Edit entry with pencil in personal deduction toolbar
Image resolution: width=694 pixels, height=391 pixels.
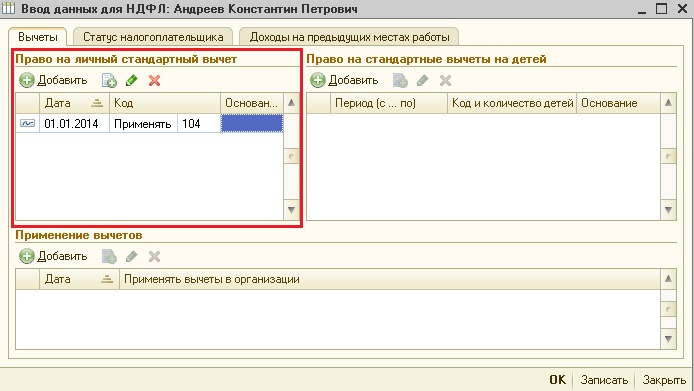(131, 81)
